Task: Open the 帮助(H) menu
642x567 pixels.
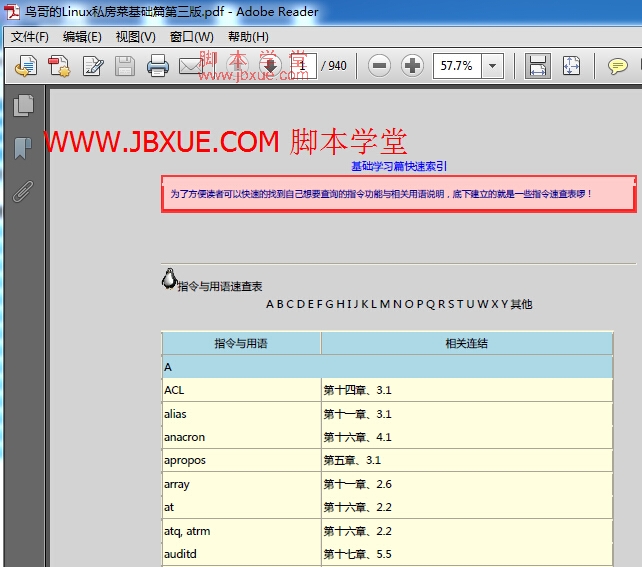Action: pos(248,37)
